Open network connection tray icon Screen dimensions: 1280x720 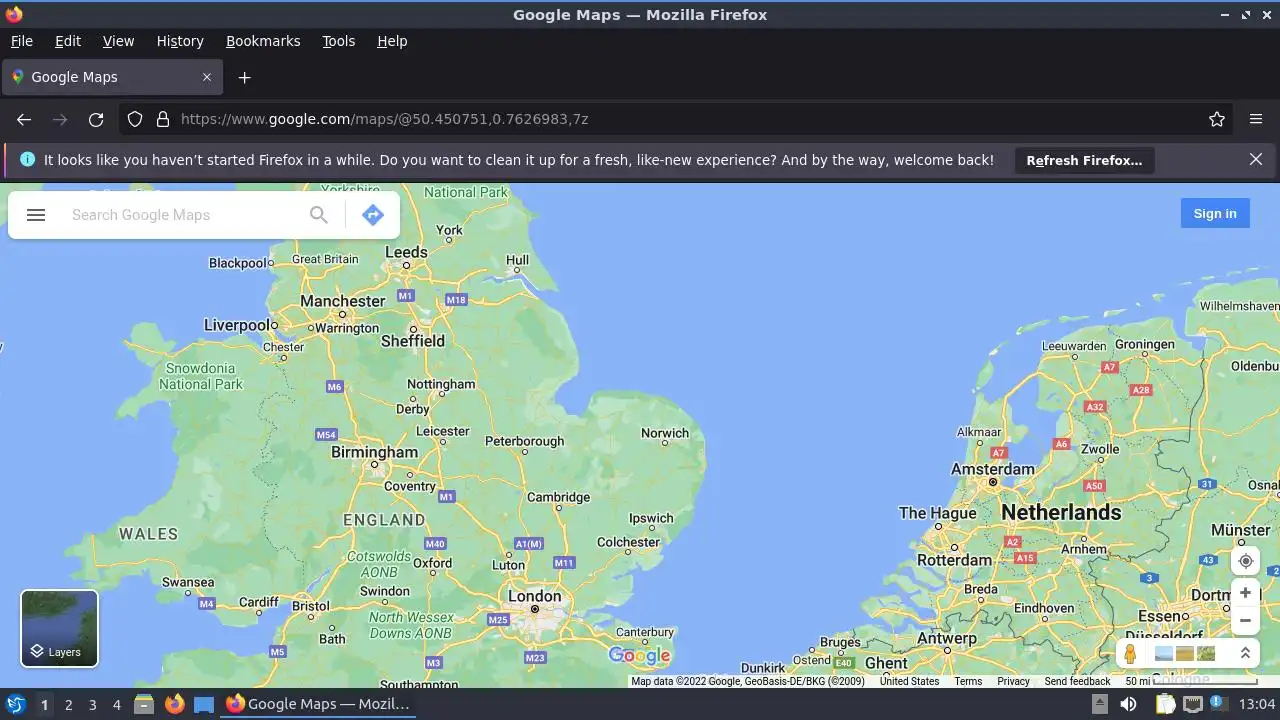coord(1192,704)
